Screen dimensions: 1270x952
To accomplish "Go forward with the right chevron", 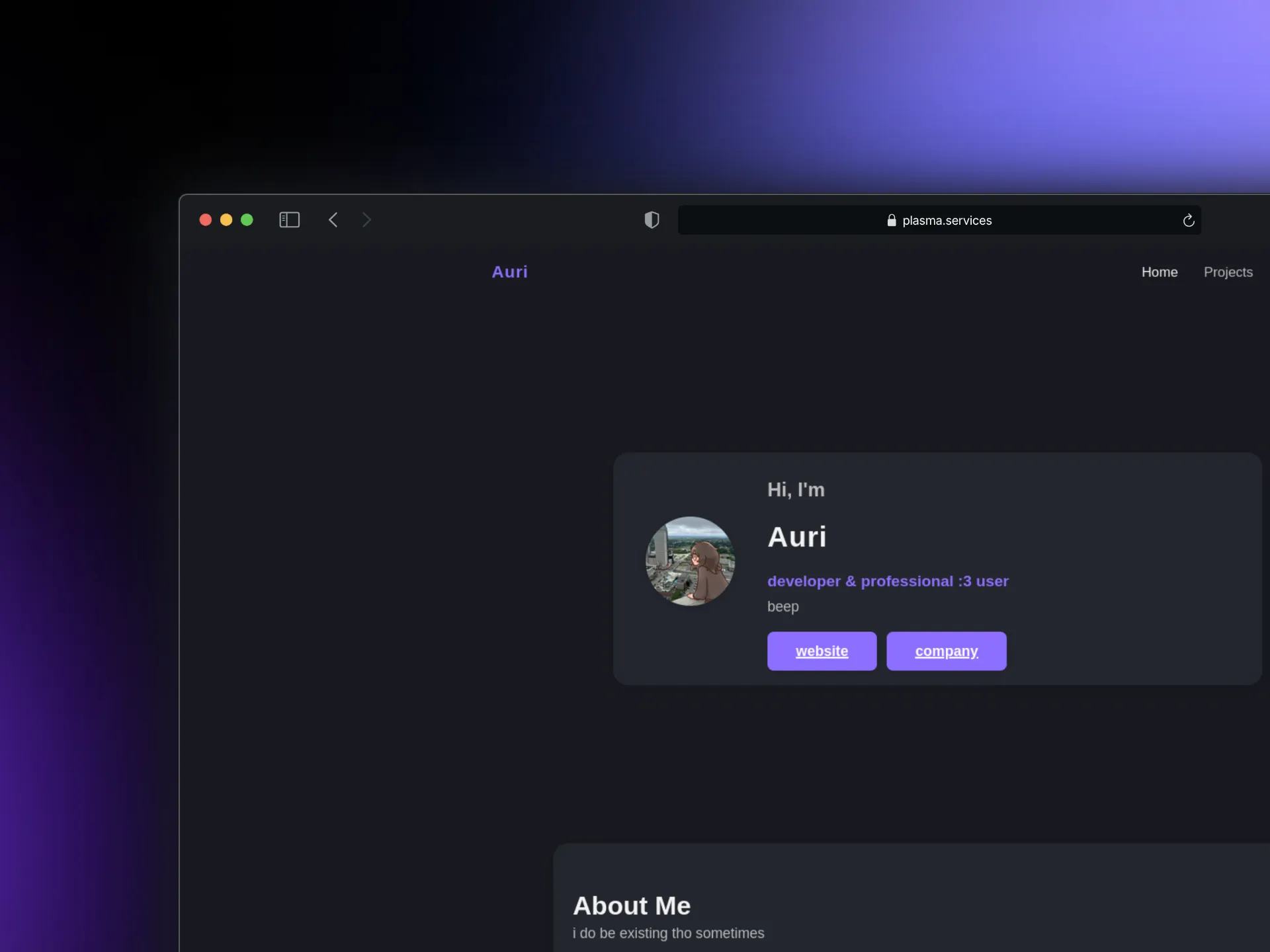I will 366,219.
